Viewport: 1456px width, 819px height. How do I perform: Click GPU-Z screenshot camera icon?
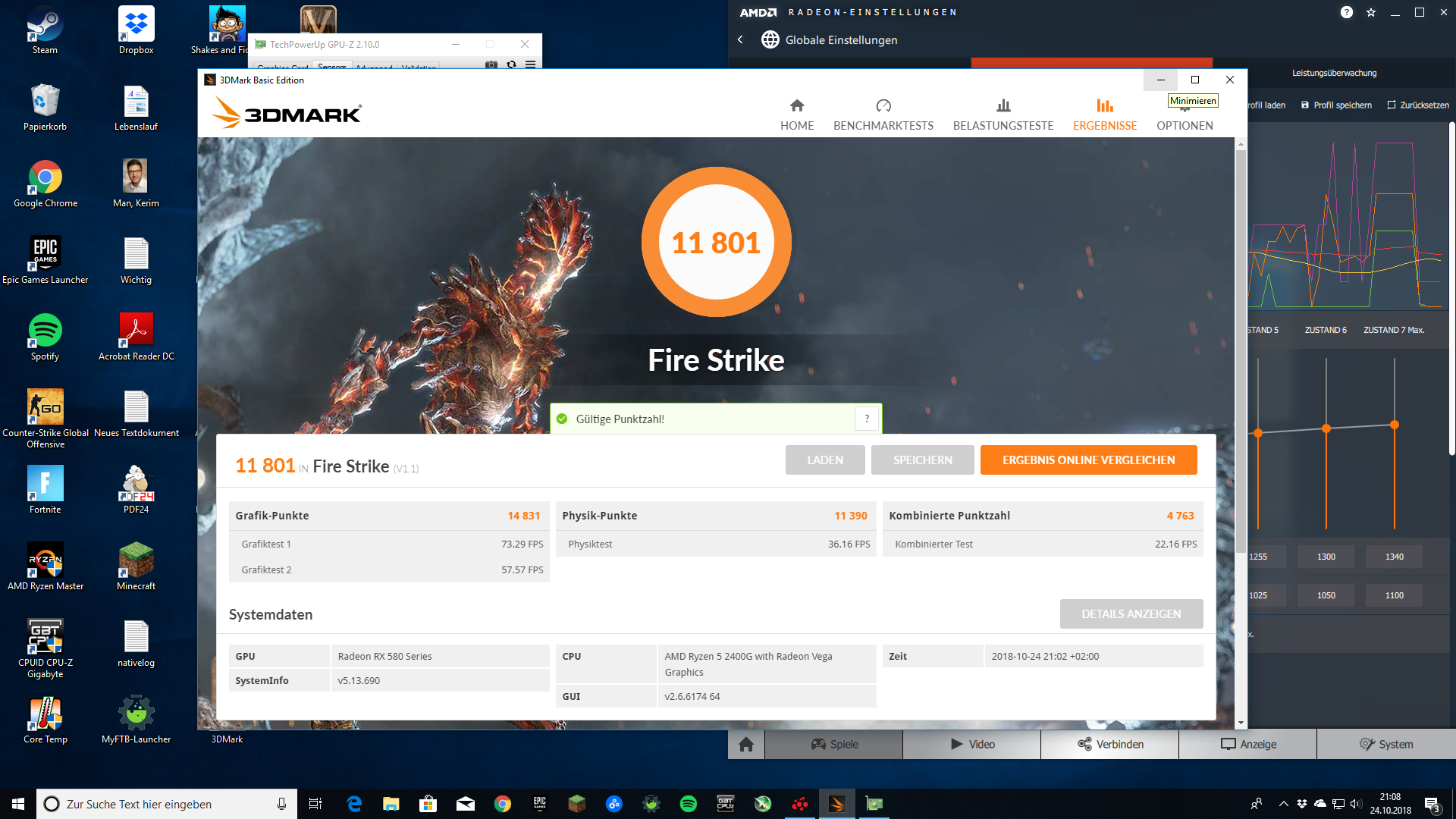(x=491, y=64)
